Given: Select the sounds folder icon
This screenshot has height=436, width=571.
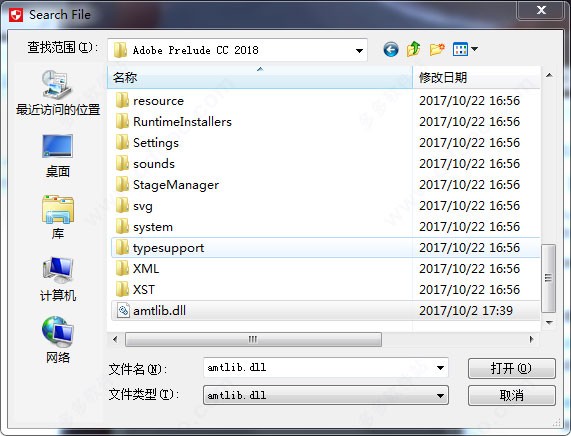Looking at the screenshot, I should [122, 164].
